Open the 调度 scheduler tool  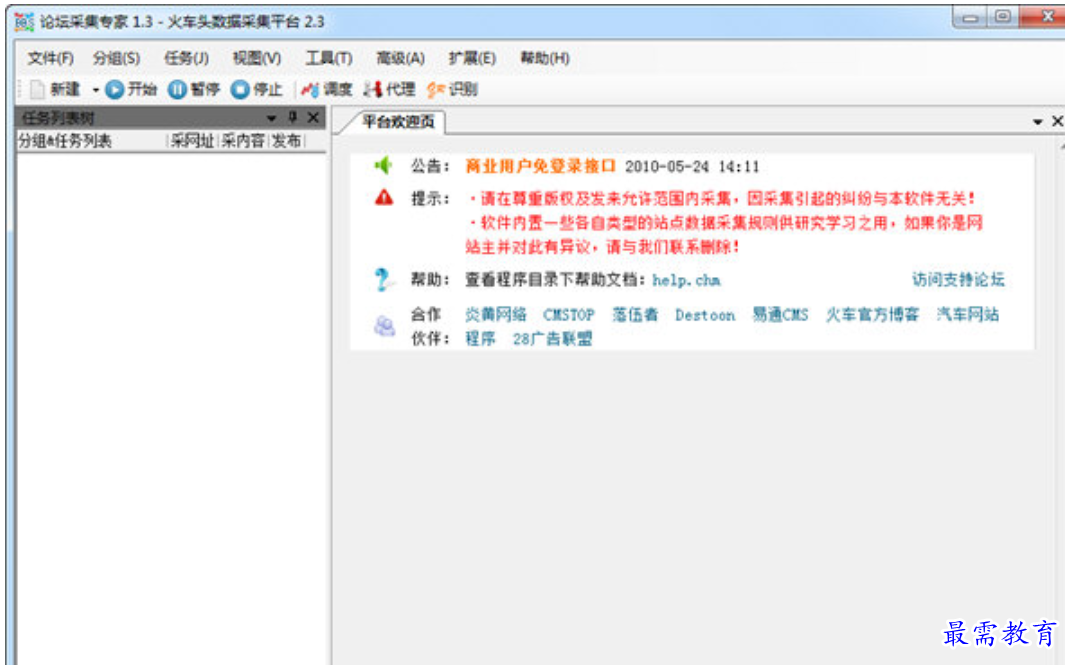327,89
